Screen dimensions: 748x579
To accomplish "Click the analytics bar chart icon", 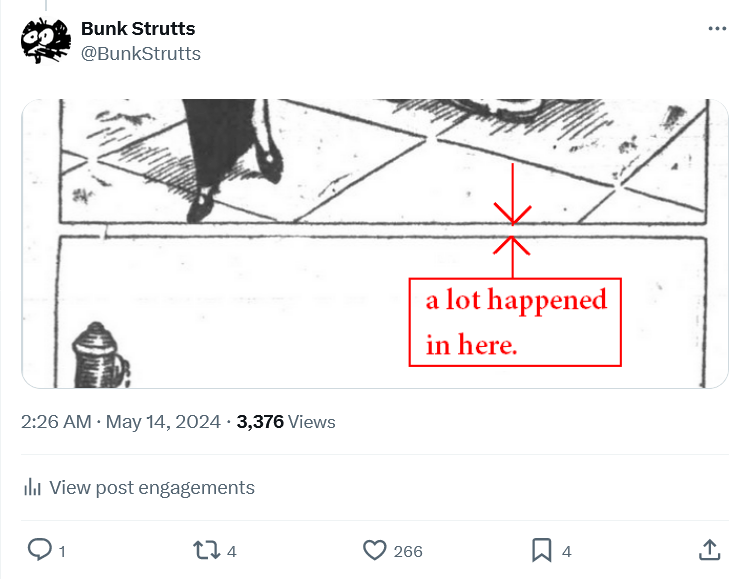I will coord(33,488).
